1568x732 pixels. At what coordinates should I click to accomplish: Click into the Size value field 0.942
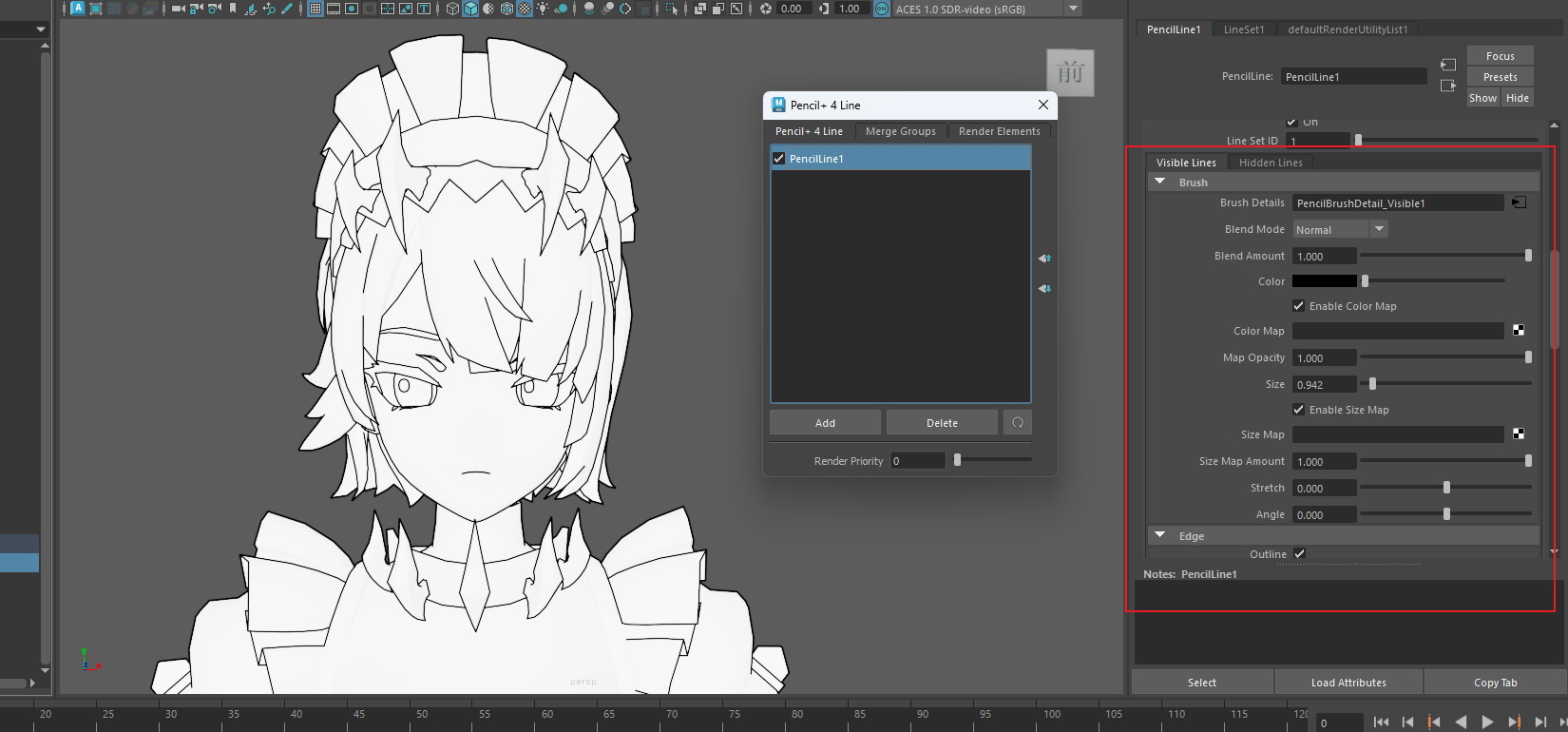[x=1324, y=384]
